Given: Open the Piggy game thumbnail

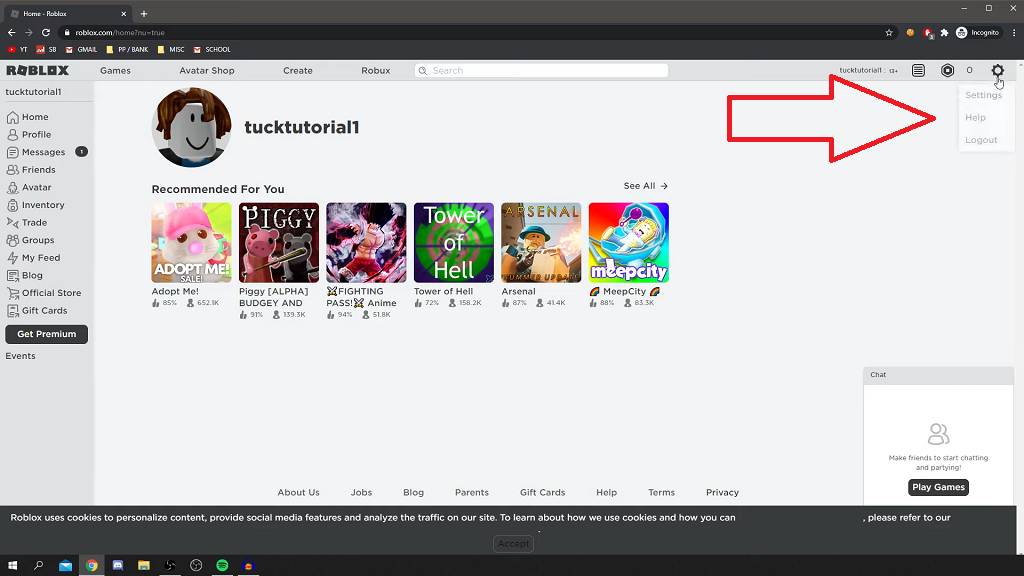Looking at the screenshot, I should (x=279, y=242).
